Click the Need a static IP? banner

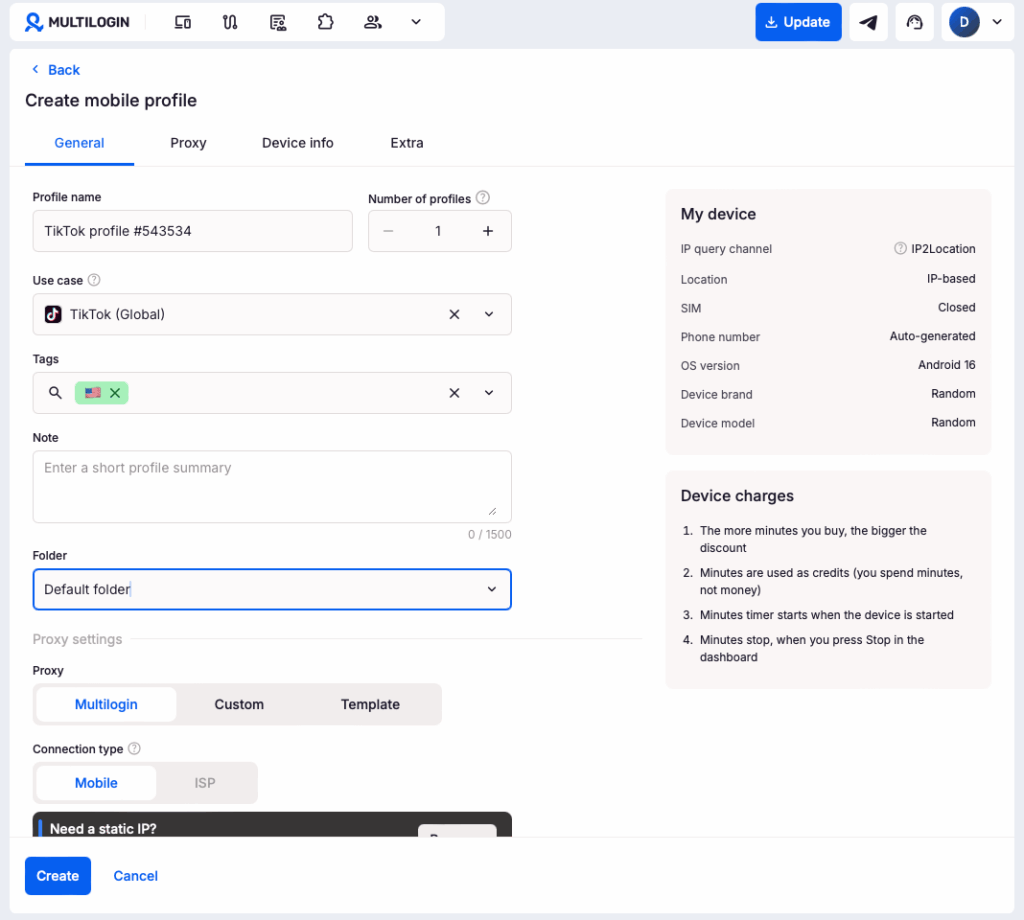coord(272,825)
